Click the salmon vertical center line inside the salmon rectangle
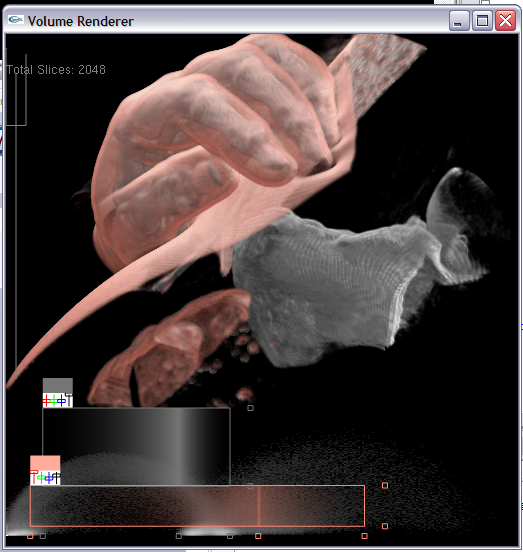Viewport: 523px width, 552px height. point(259,506)
